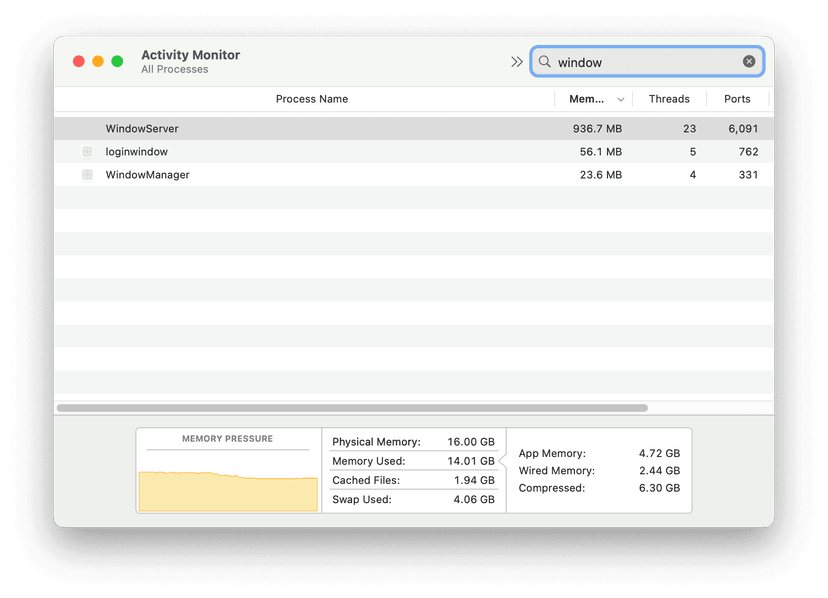
Task: Click the magnifying glass in the search field
Action: point(544,61)
